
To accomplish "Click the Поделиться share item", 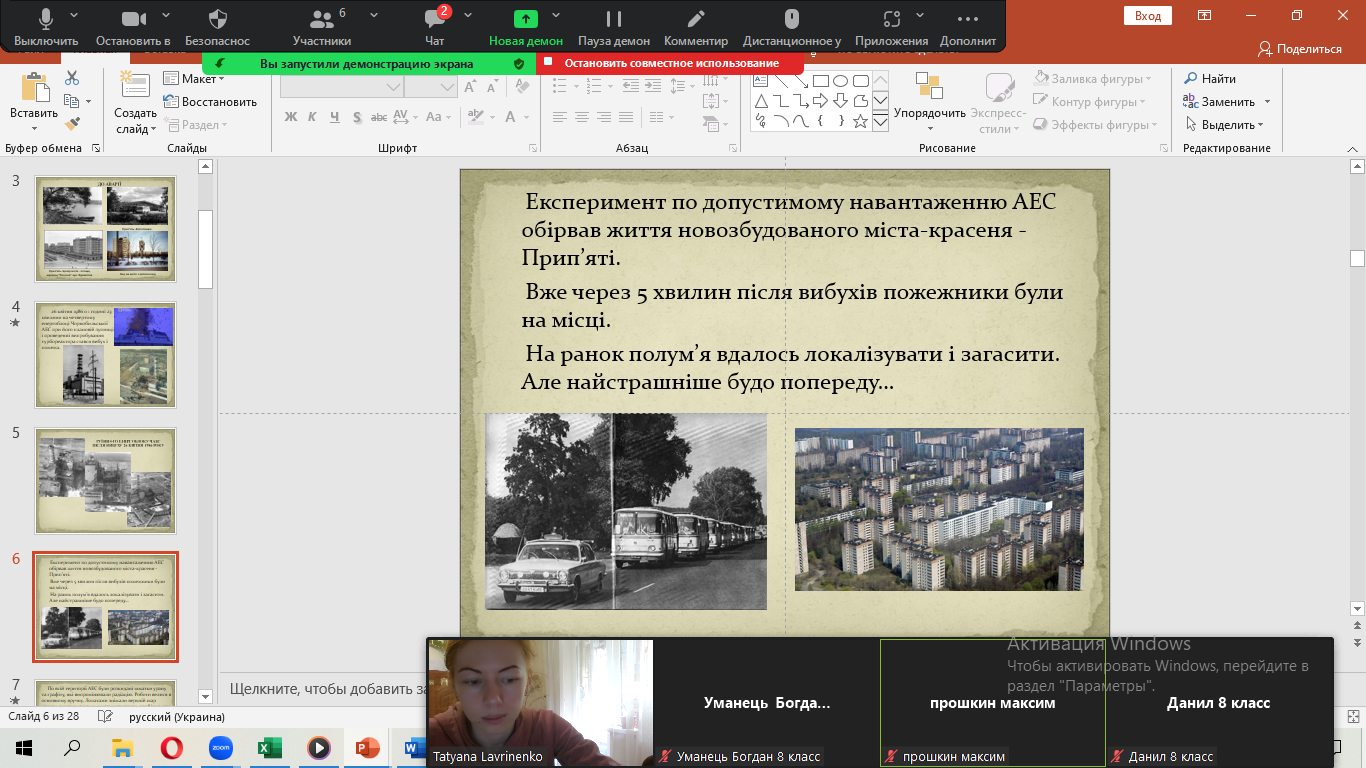I will click(x=1300, y=49).
